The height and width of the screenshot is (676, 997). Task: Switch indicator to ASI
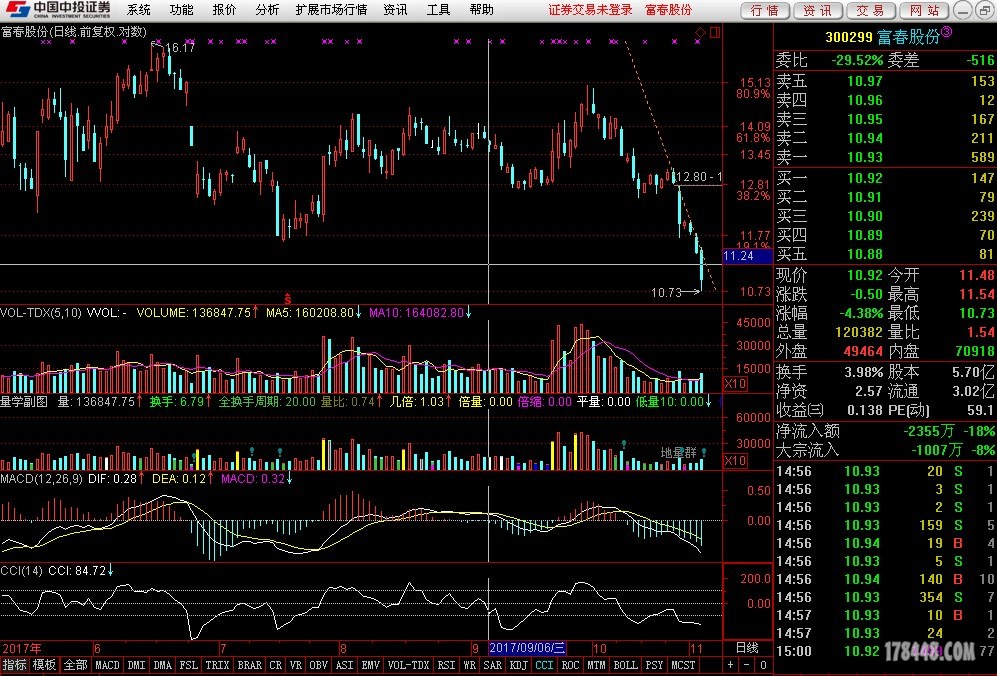(x=344, y=665)
